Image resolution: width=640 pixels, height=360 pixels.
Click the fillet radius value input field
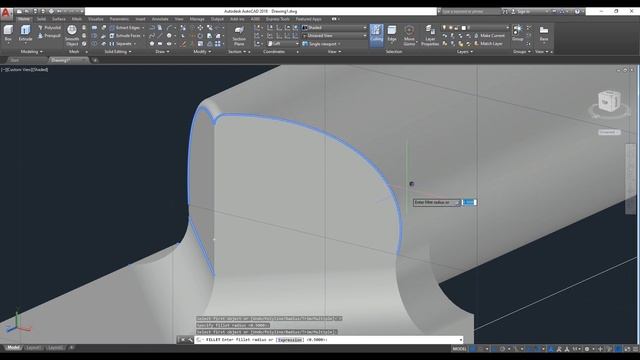469,202
